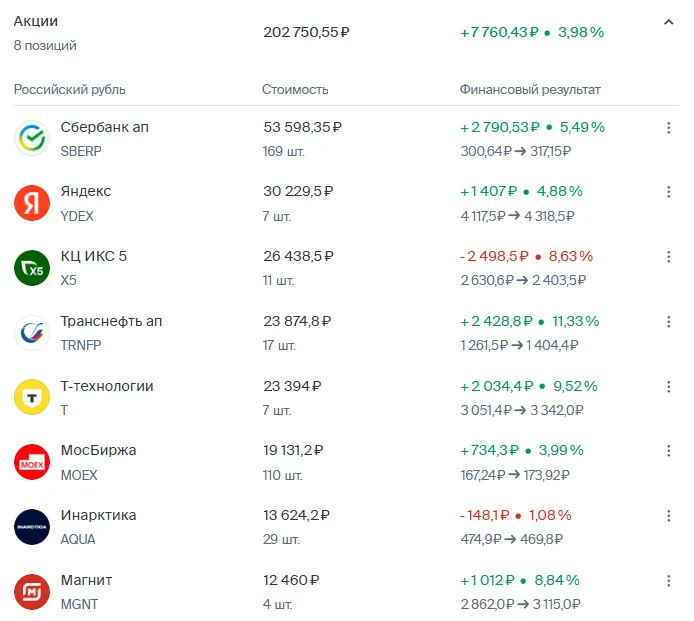This screenshot has height=621, width=694.
Task: Click the Transneft logo icon
Action: pos(32,333)
